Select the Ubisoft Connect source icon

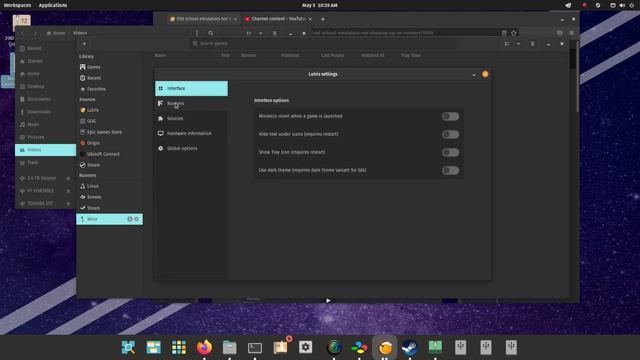pos(82,154)
